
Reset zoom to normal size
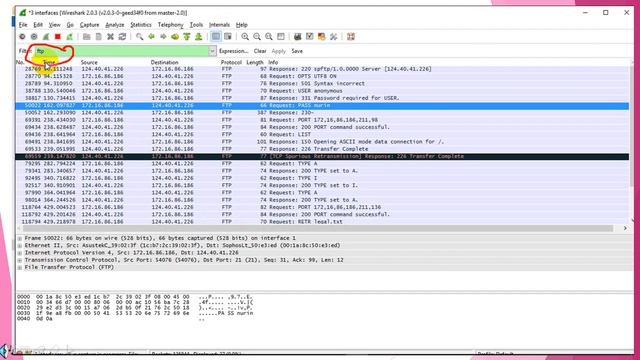[269, 37]
